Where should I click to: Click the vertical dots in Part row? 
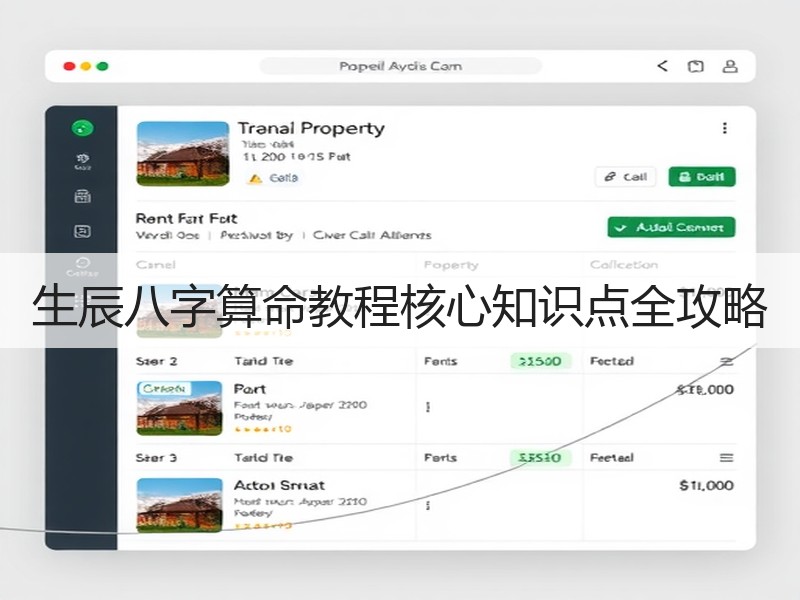click(428, 407)
